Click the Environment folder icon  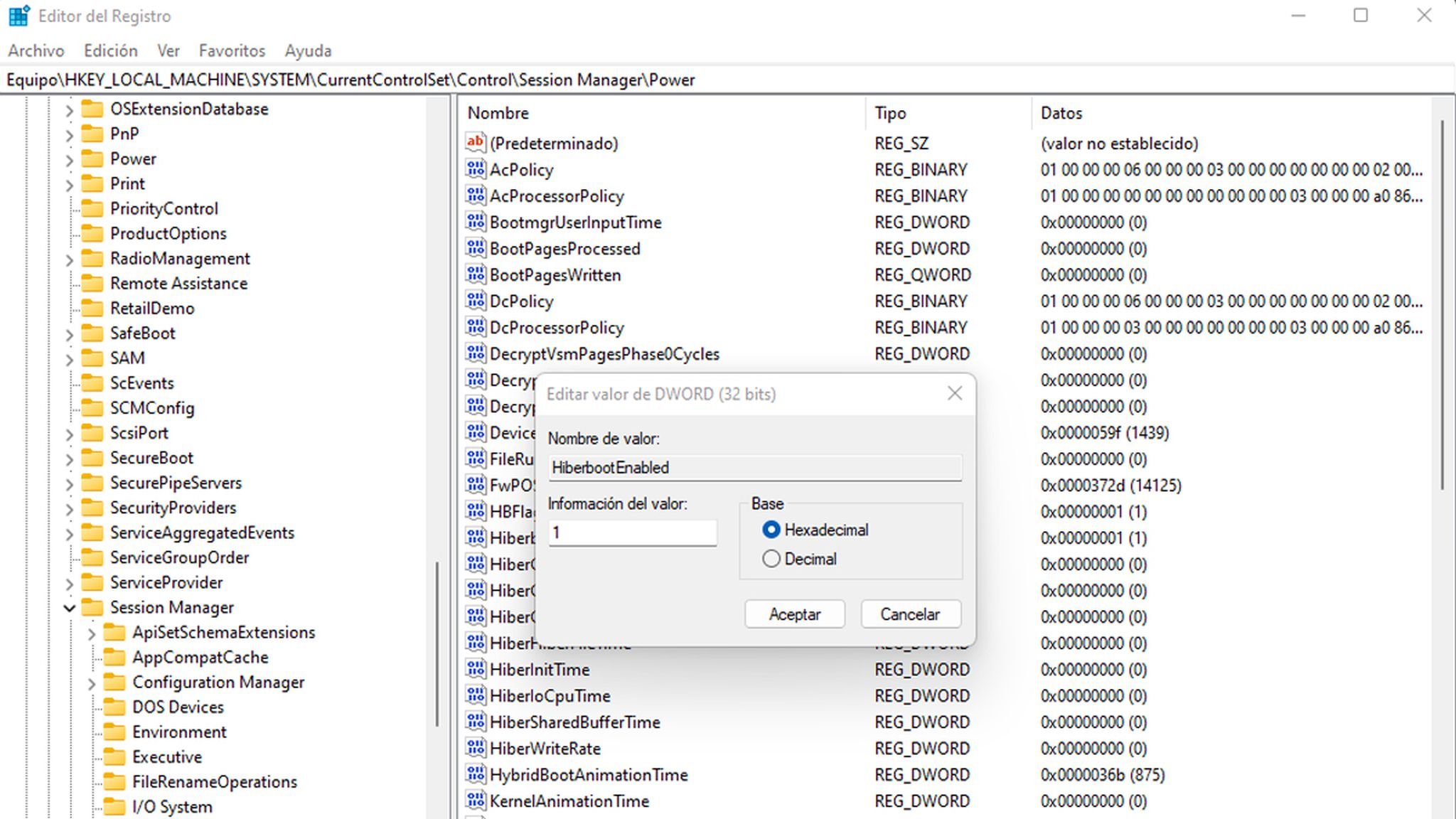click(117, 732)
